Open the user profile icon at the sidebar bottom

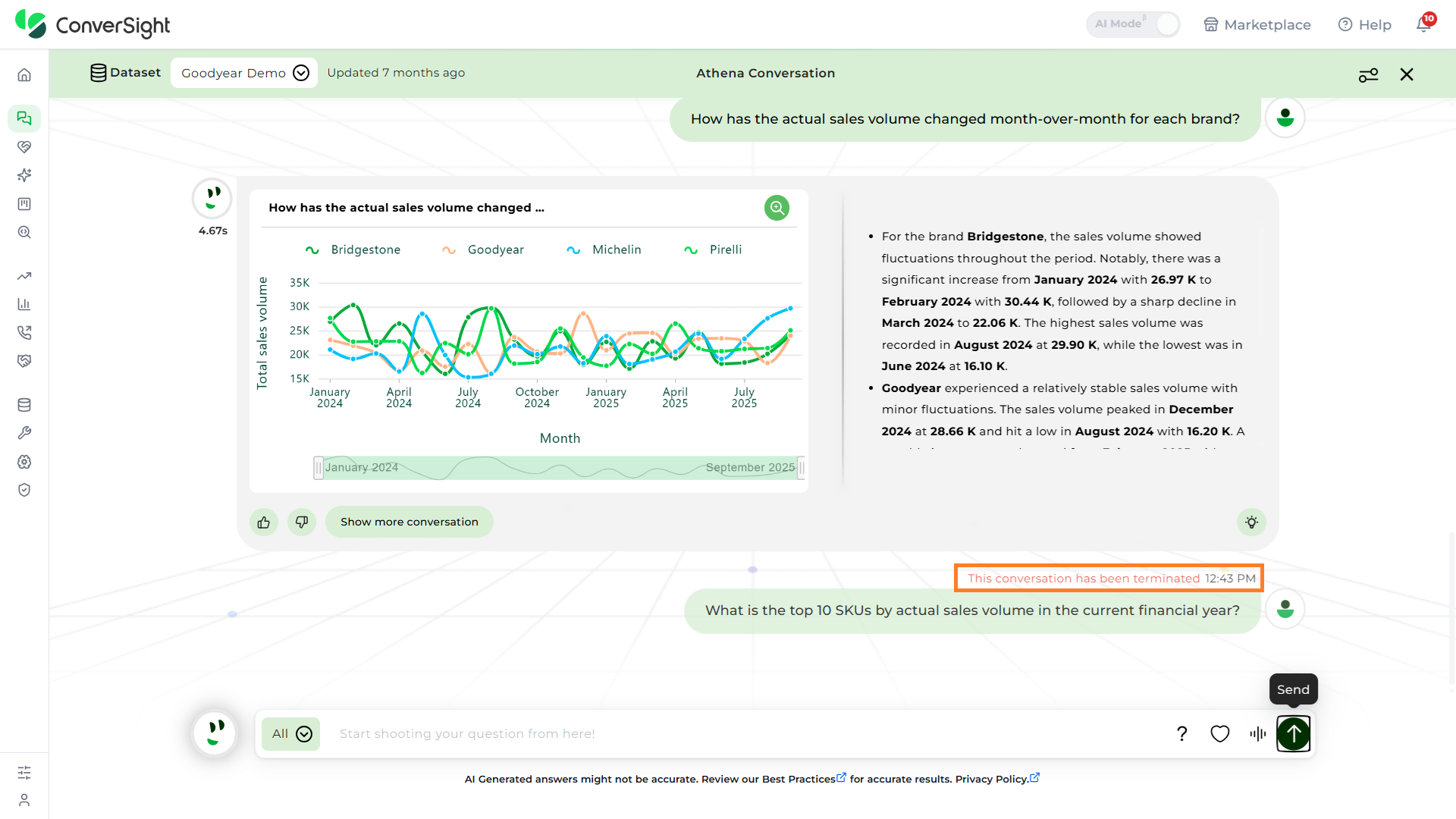24,800
